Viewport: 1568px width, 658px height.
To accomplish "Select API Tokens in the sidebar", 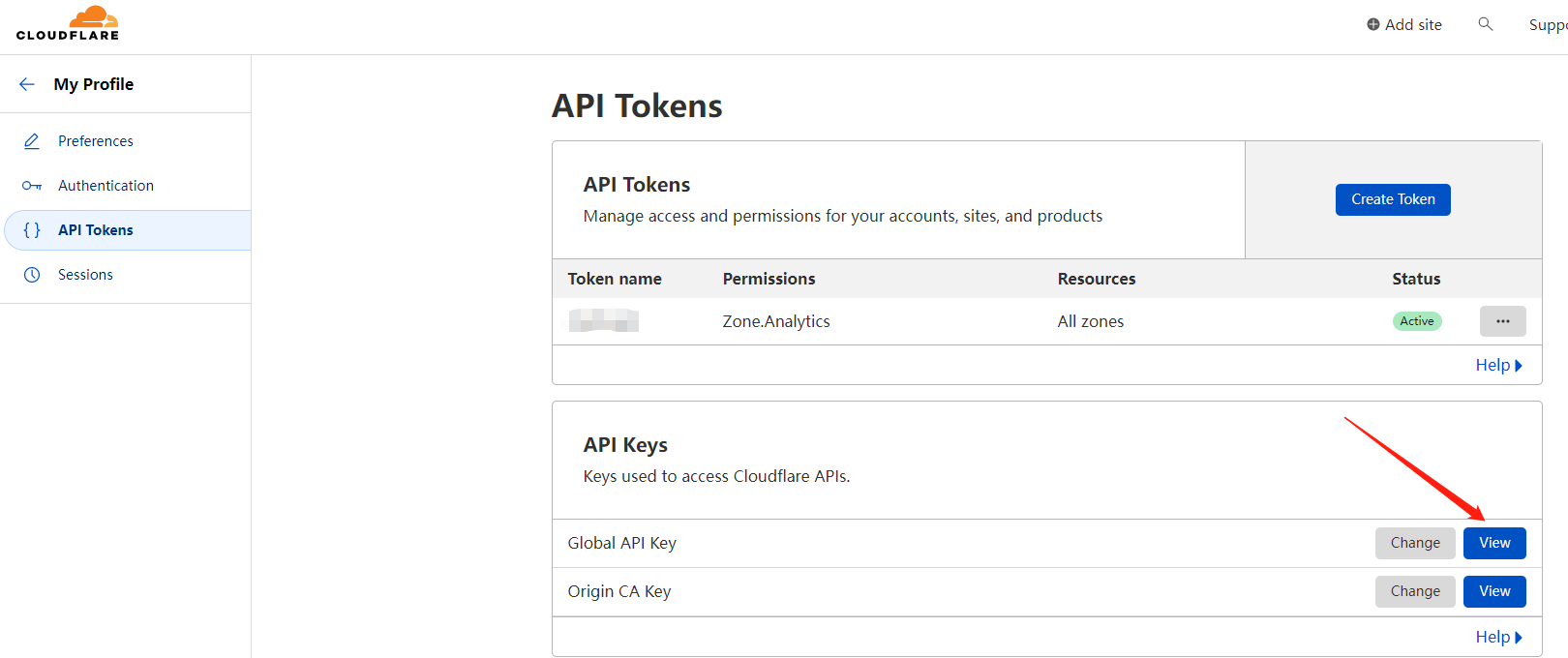I will 128,230.
